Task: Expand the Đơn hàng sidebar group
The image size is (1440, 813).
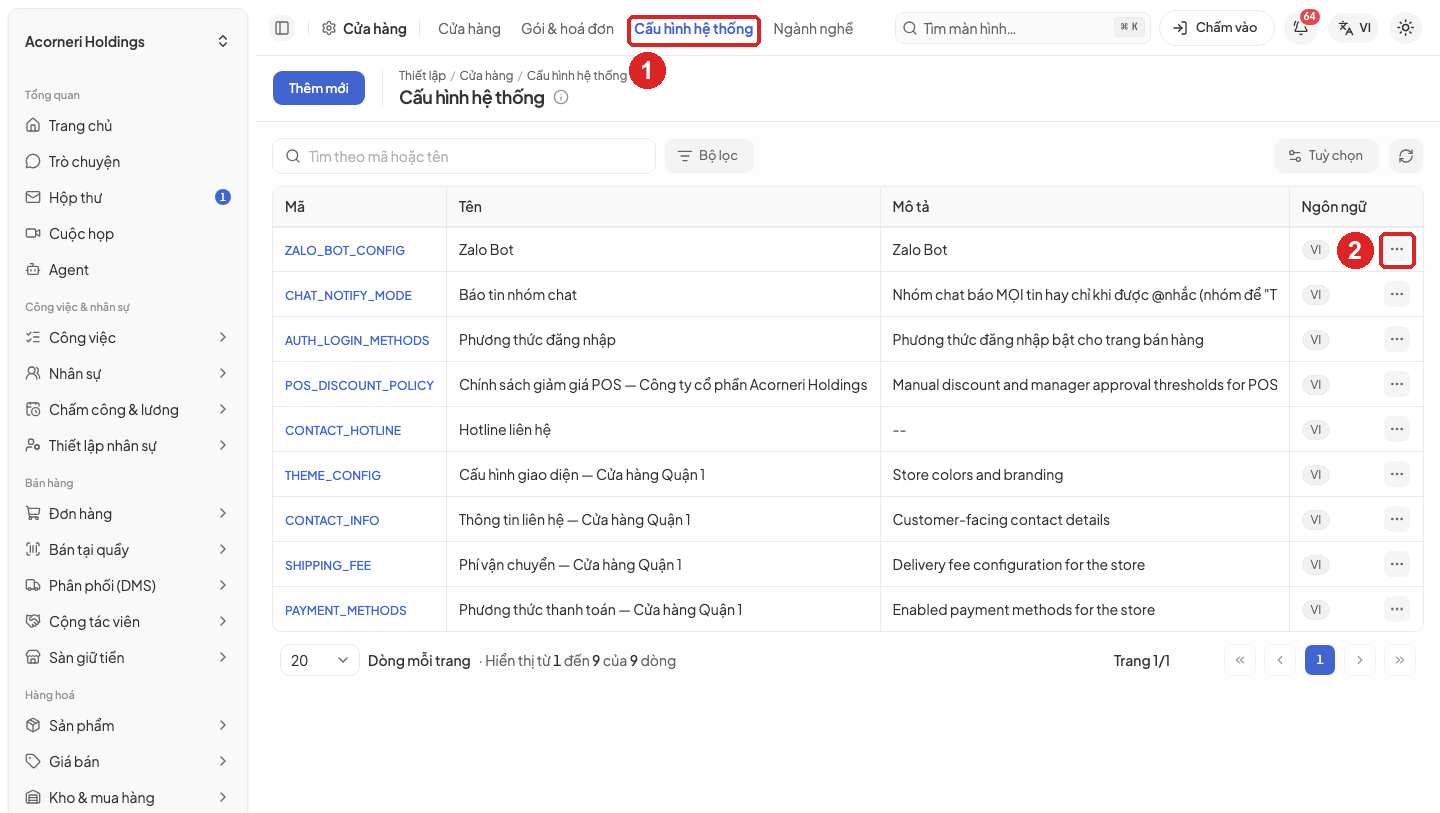Action: point(128,514)
